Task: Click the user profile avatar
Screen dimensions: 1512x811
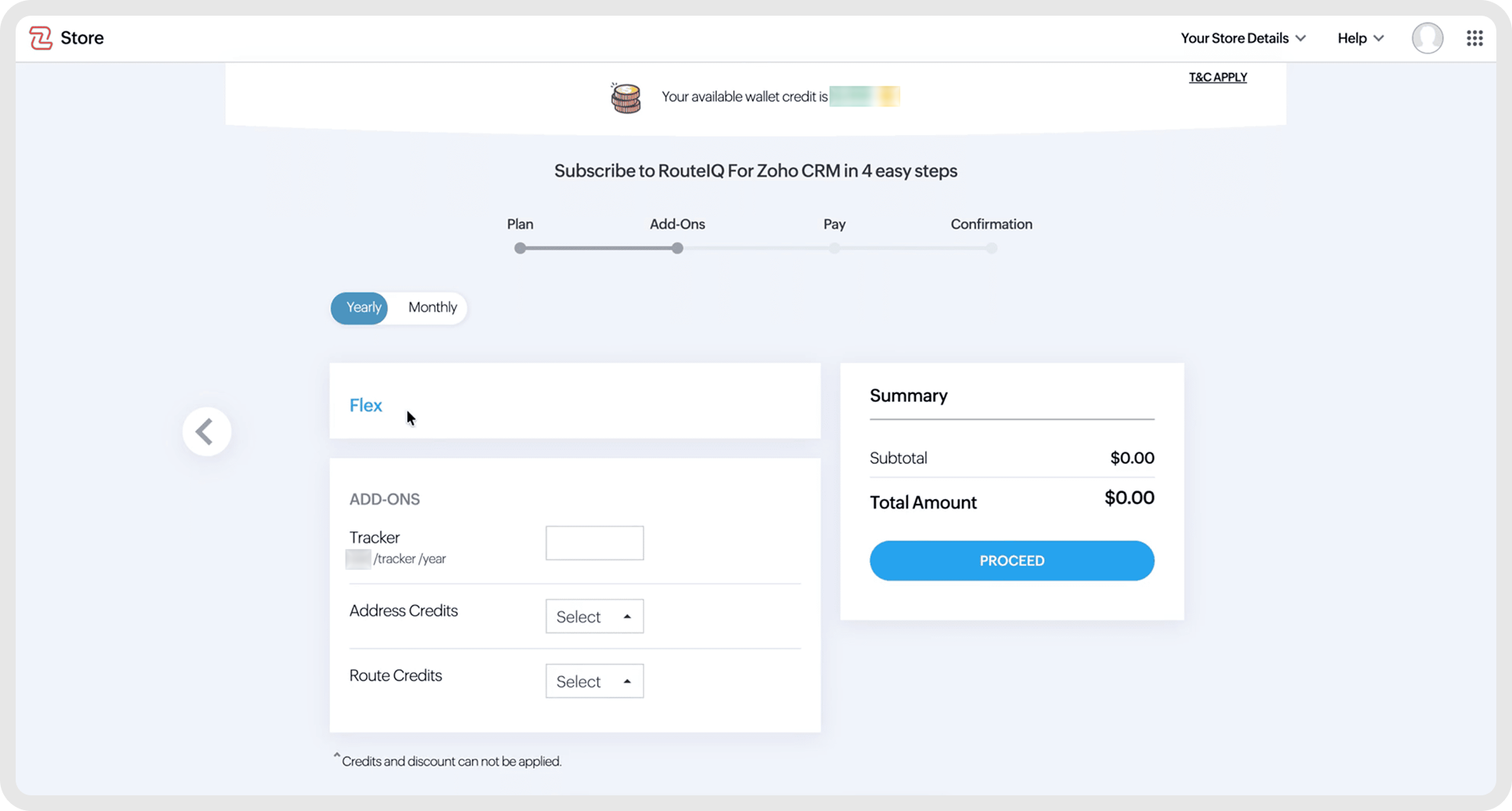Action: pos(1427,38)
